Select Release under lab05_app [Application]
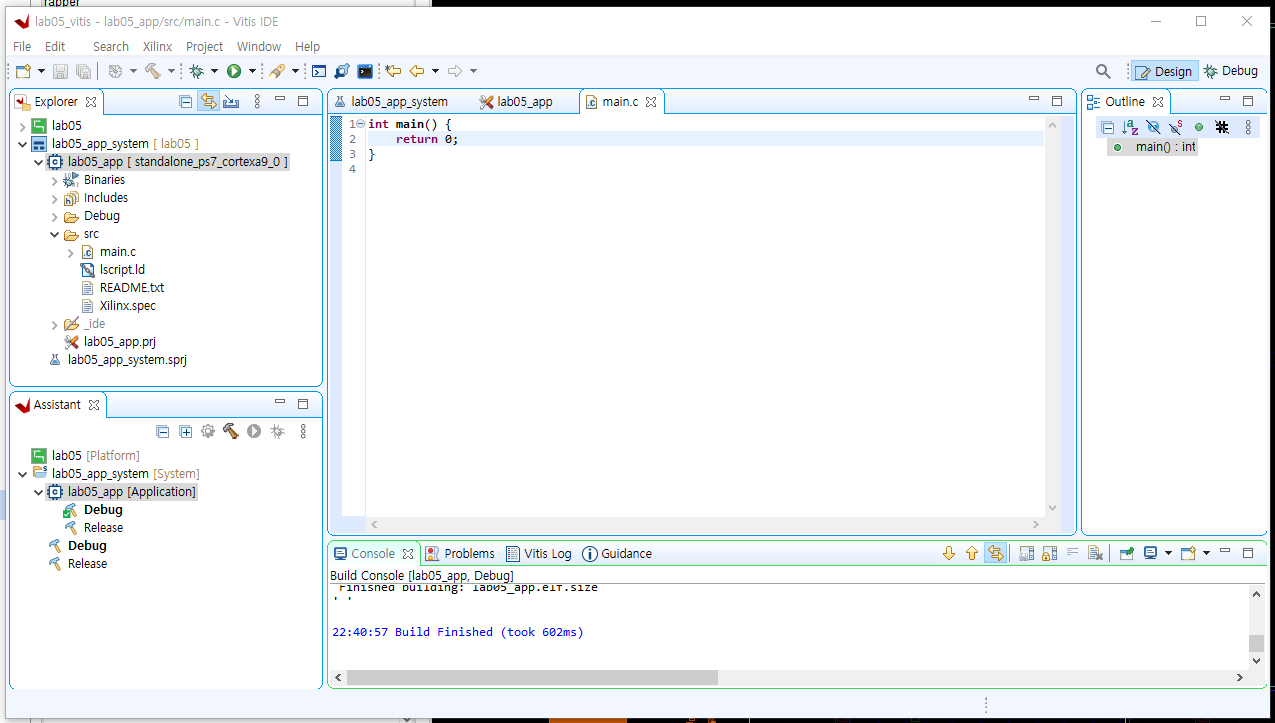The image size is (1275, 723). pos(103,528)
